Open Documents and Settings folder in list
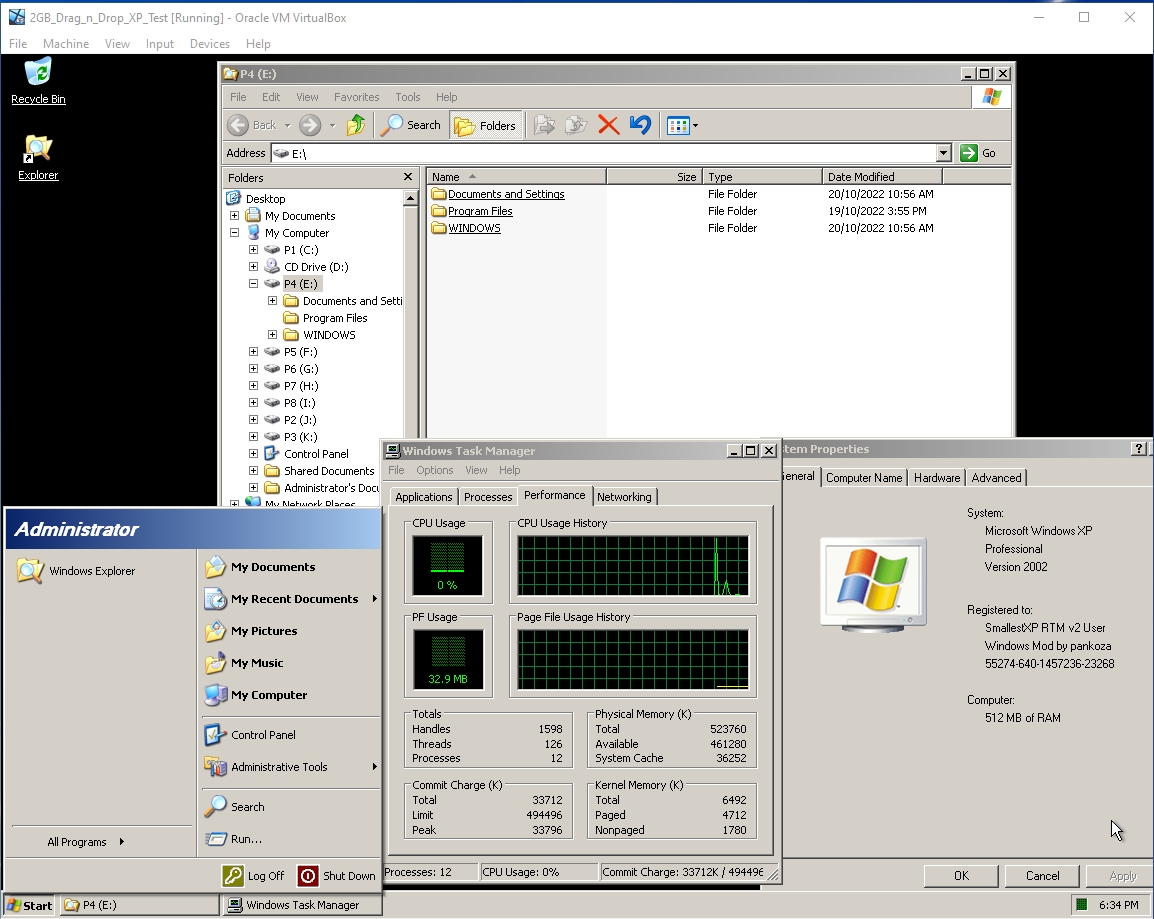The height and width of the screenshot is (919, 1154). (506, 194)
